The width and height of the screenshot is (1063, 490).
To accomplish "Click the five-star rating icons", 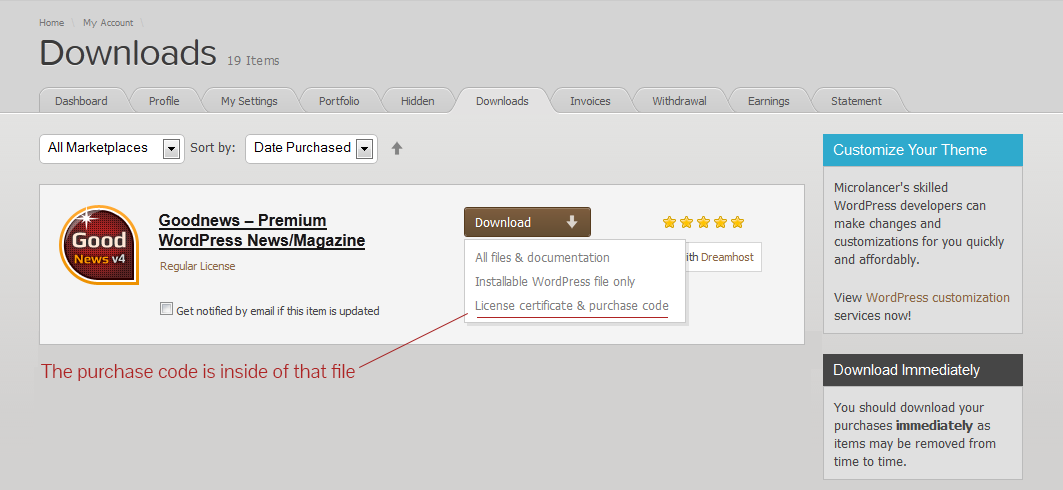I will 703,222.
